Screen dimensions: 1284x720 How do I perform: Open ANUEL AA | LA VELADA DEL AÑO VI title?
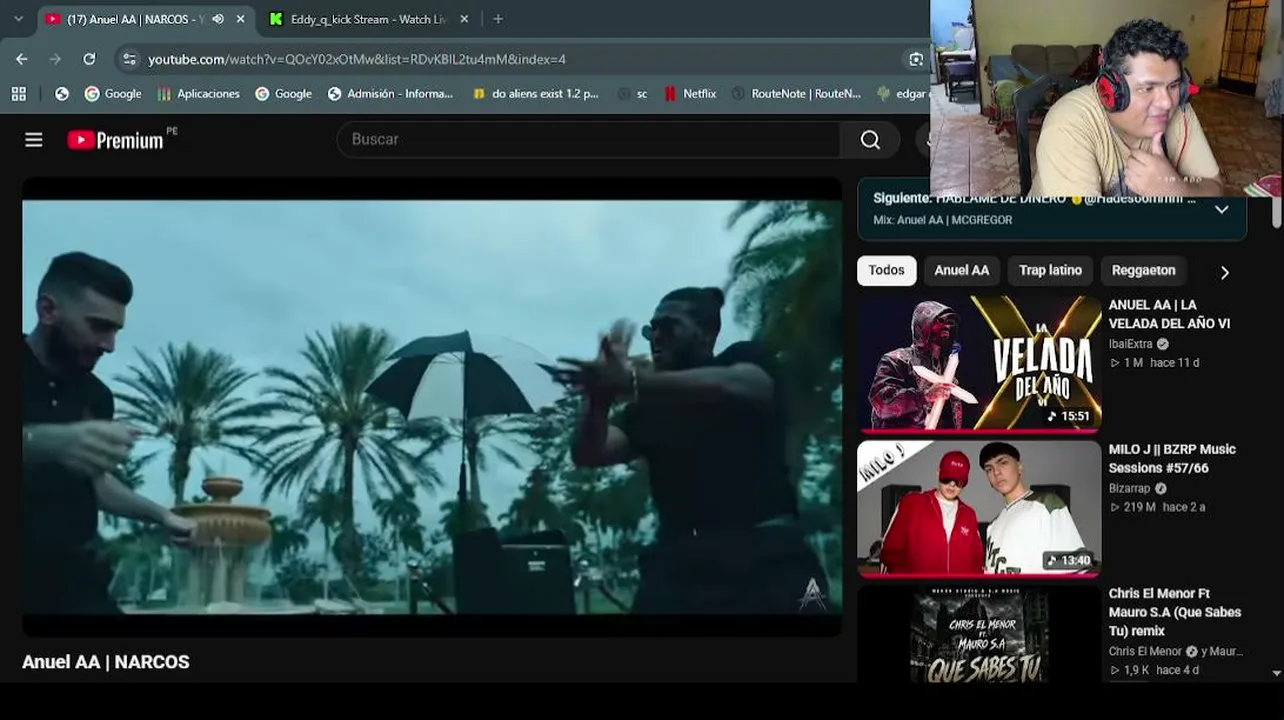[1169, 314]
